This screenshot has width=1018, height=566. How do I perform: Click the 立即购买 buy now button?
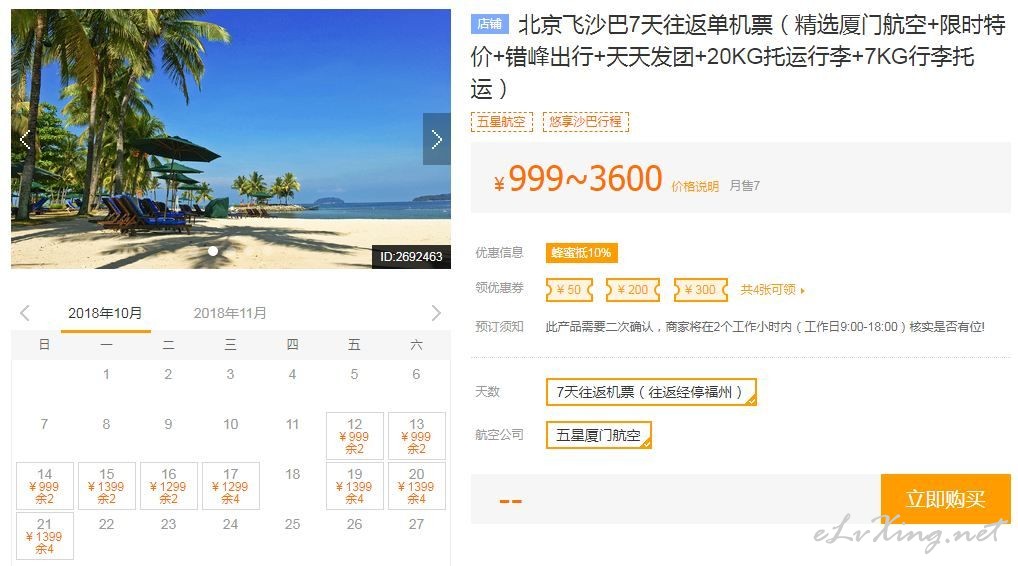pyautogui.click(x=945, y=498)
